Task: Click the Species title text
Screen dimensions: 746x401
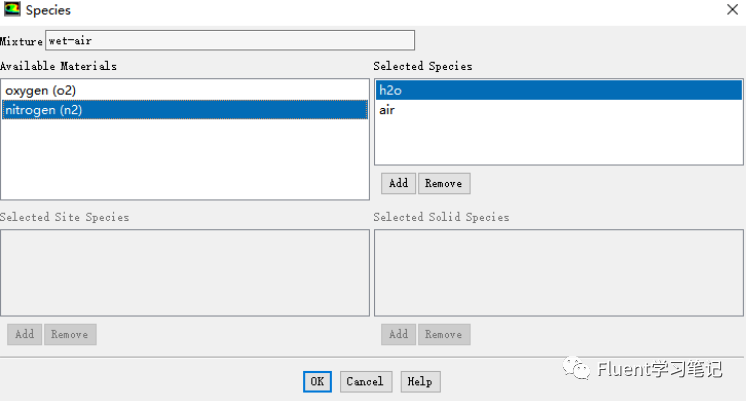Action: pos(48,10)
